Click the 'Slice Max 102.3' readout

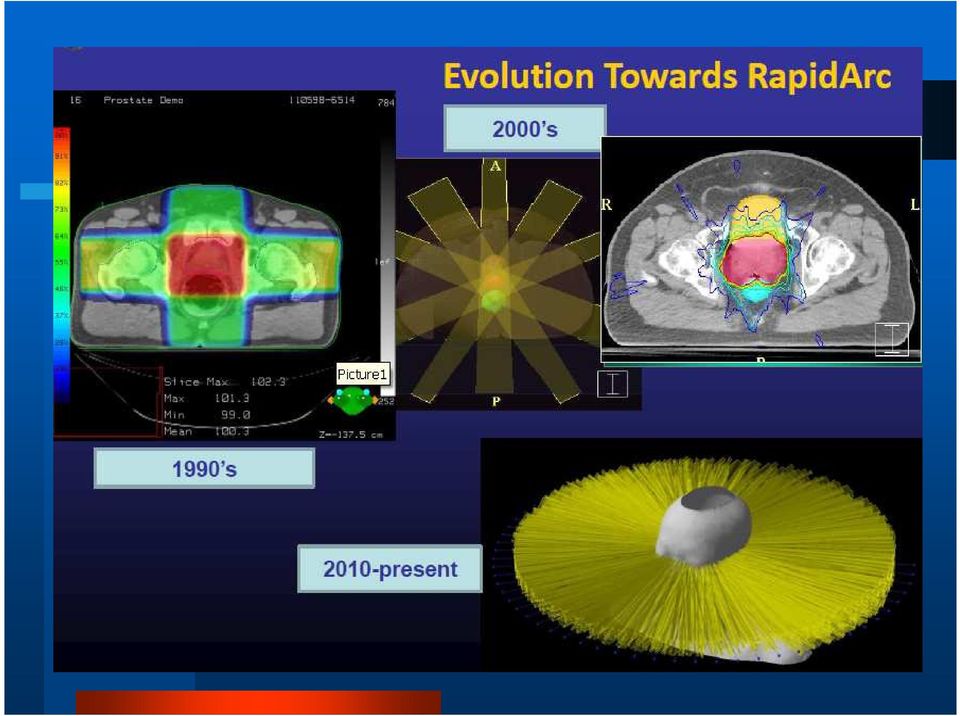pos(225,382)
